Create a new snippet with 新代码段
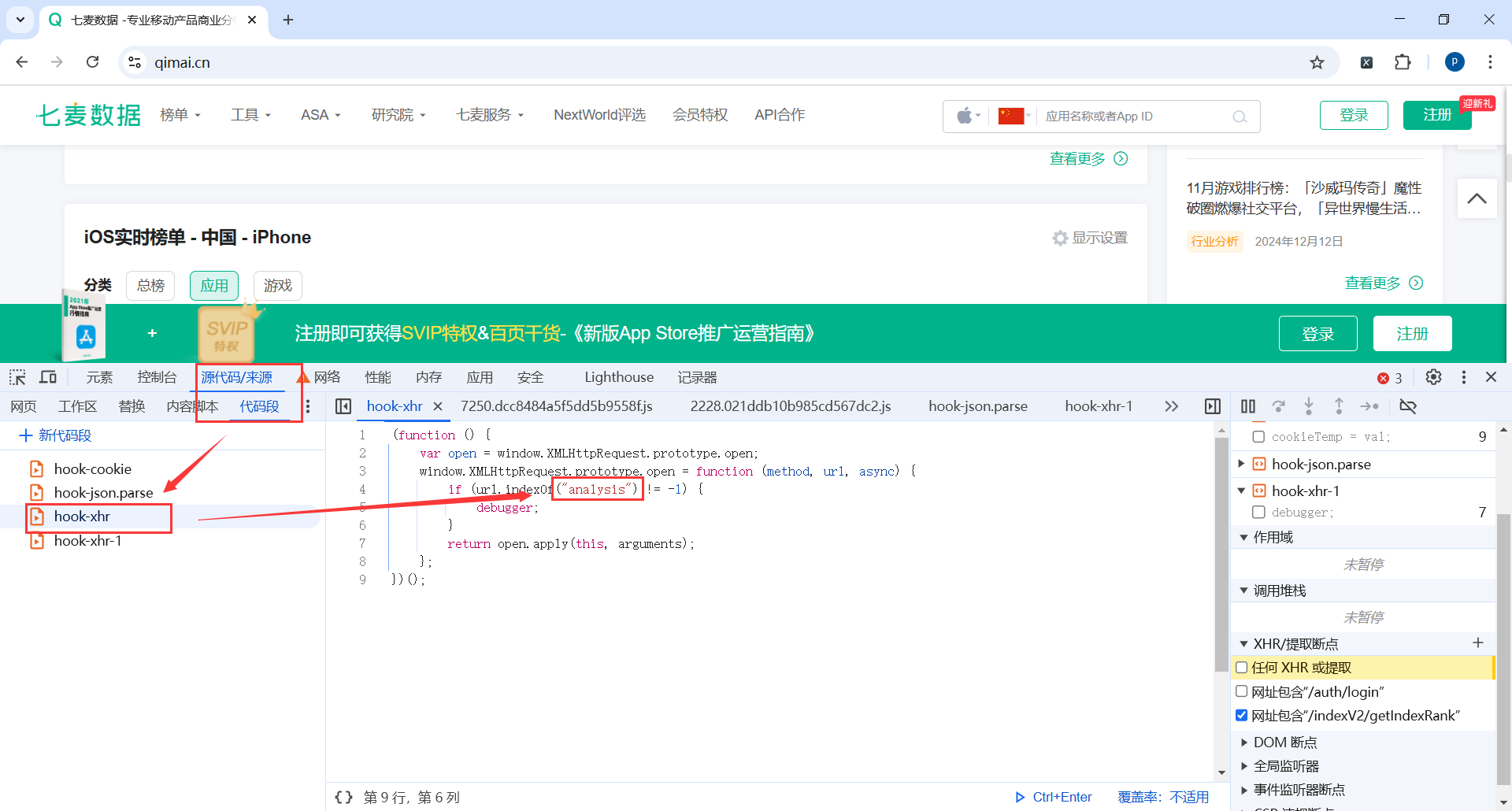Viewport: 1512px width, 811px height. tap(55, 435)
